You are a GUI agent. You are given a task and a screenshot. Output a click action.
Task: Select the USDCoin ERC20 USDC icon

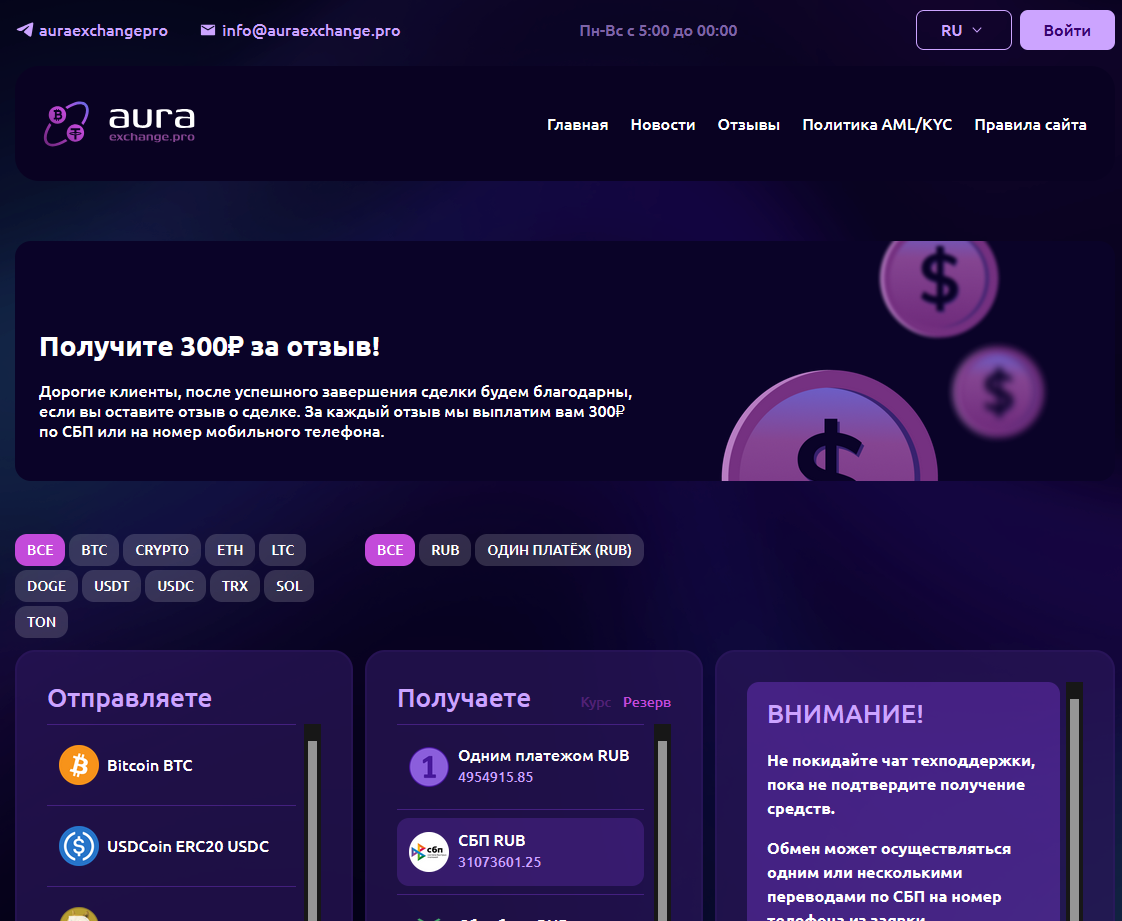click(x=79, y=846)
